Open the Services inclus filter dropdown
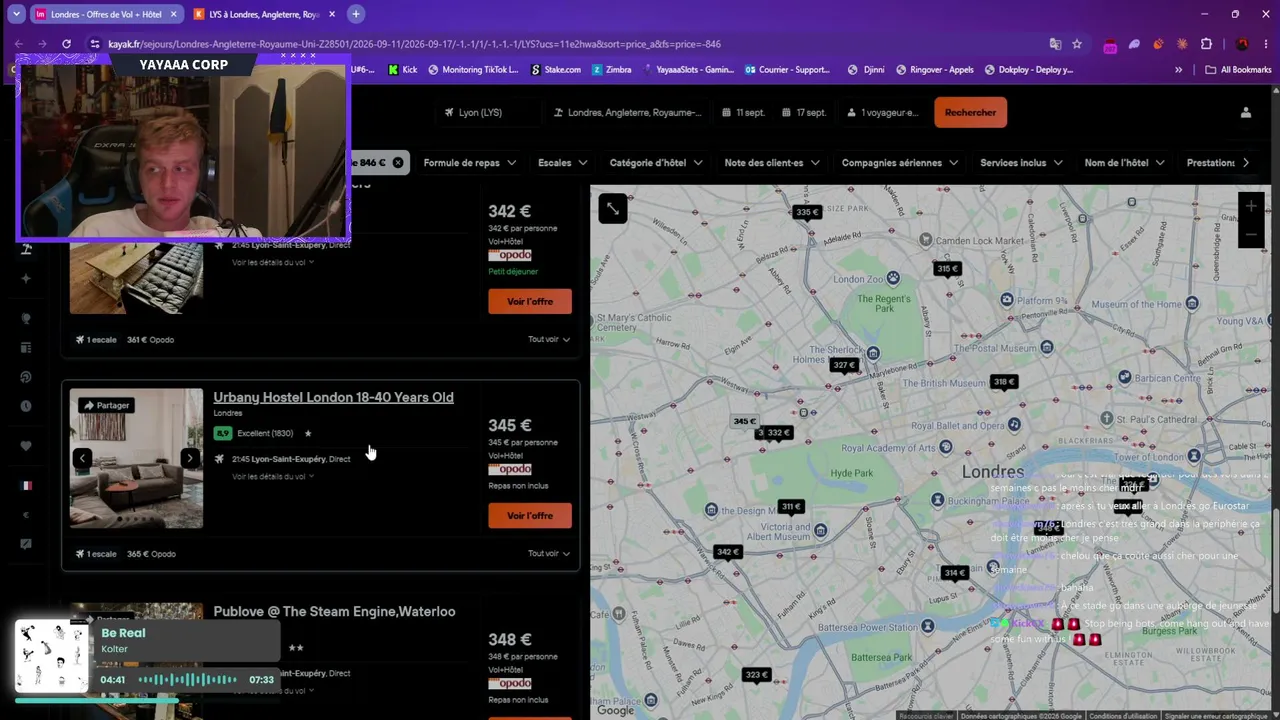The height and width of the screenshot is (720, 1280). (1022, 163)
